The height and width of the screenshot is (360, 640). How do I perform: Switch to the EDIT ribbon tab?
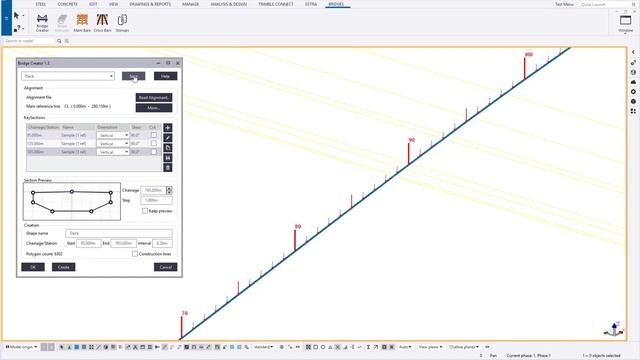tap(93, 4)
